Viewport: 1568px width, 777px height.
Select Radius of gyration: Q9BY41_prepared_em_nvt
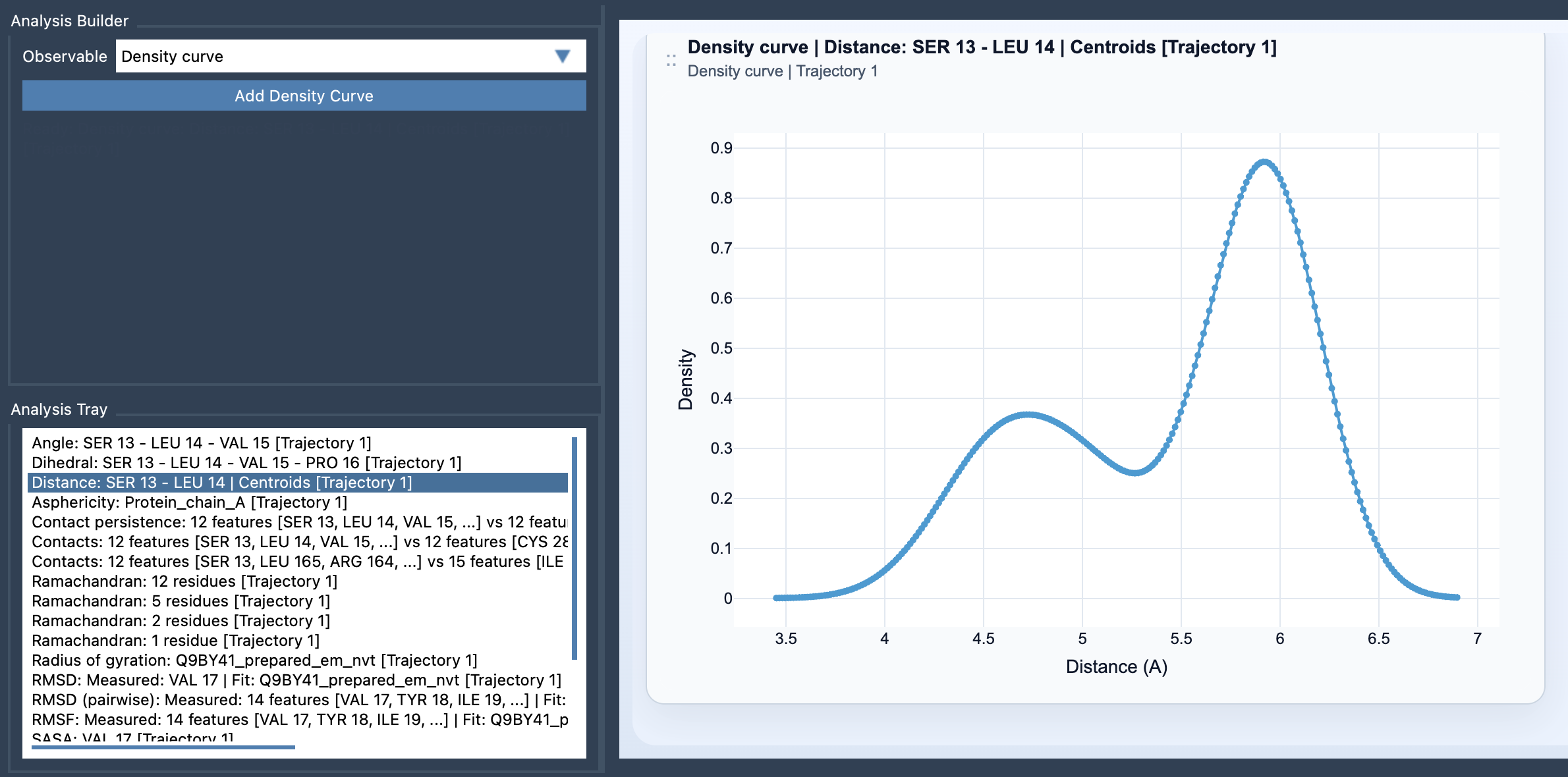[254, 660]
